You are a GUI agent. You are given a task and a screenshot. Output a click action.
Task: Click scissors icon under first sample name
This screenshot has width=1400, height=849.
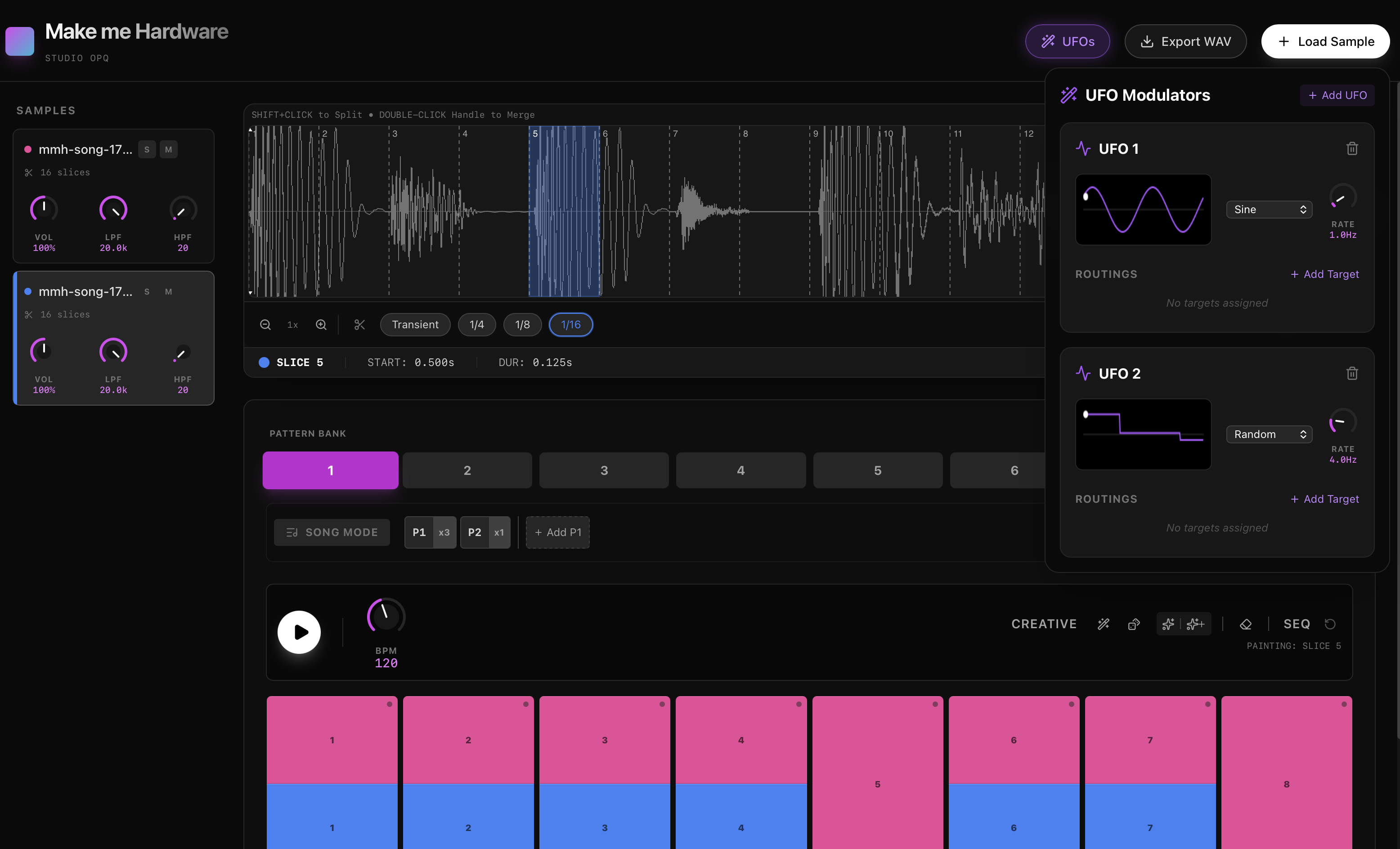click(28, 173)
